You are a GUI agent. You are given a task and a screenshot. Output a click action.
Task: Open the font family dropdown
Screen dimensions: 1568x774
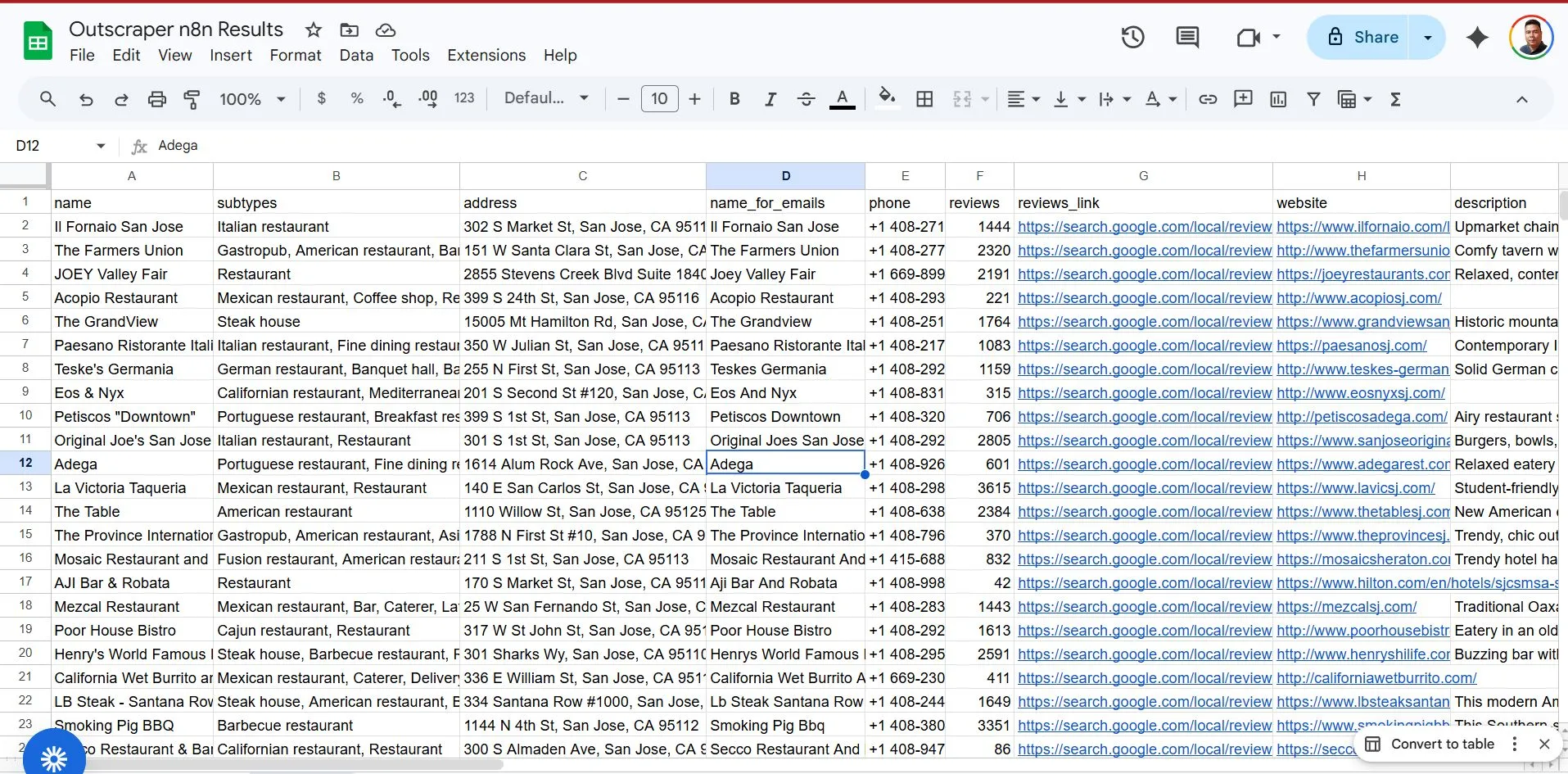point(546,98)
